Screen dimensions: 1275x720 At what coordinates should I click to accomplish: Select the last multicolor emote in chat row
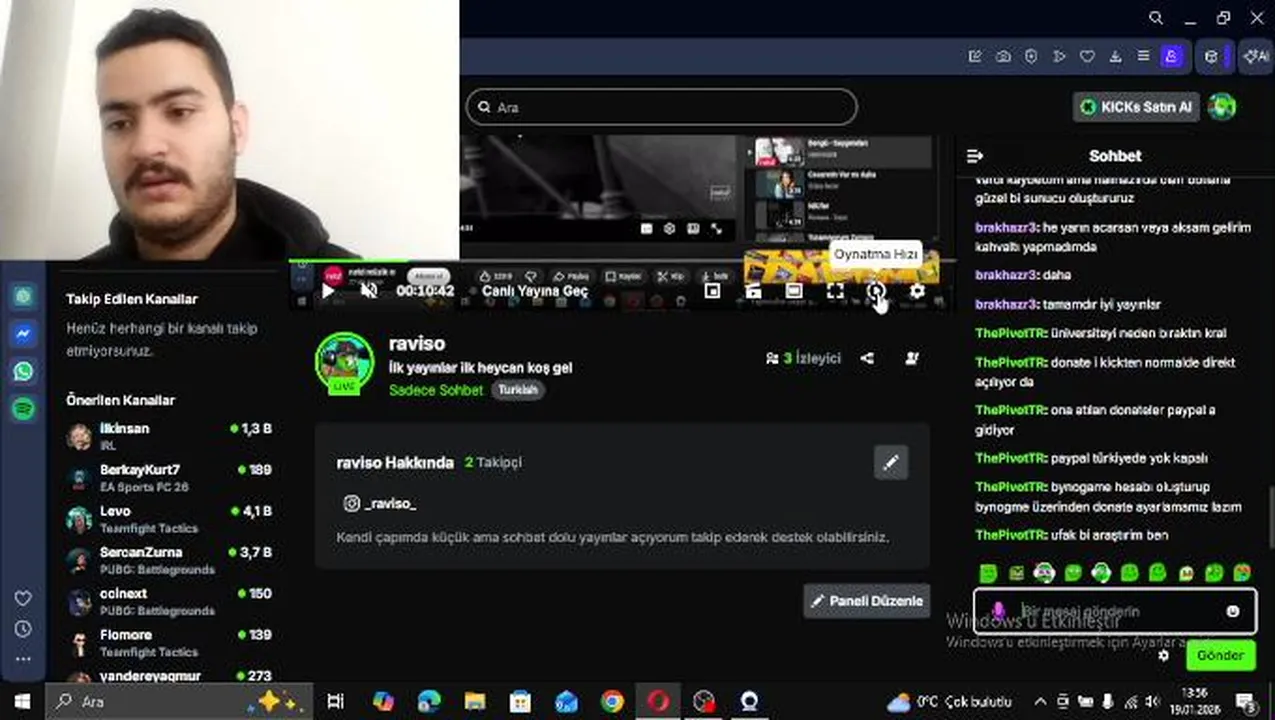click(1242, 573)
